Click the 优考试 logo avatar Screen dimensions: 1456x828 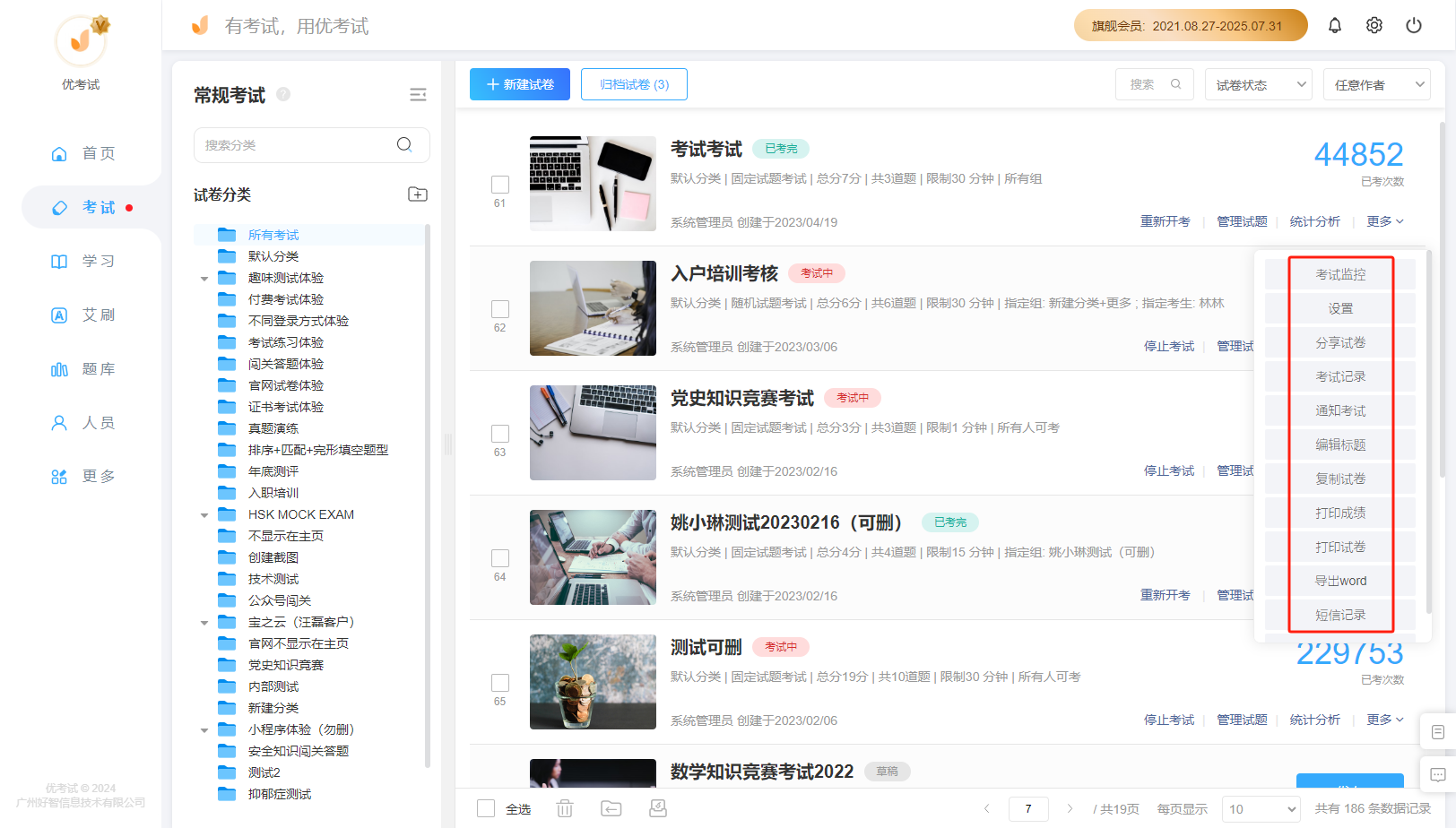(82, 41)
